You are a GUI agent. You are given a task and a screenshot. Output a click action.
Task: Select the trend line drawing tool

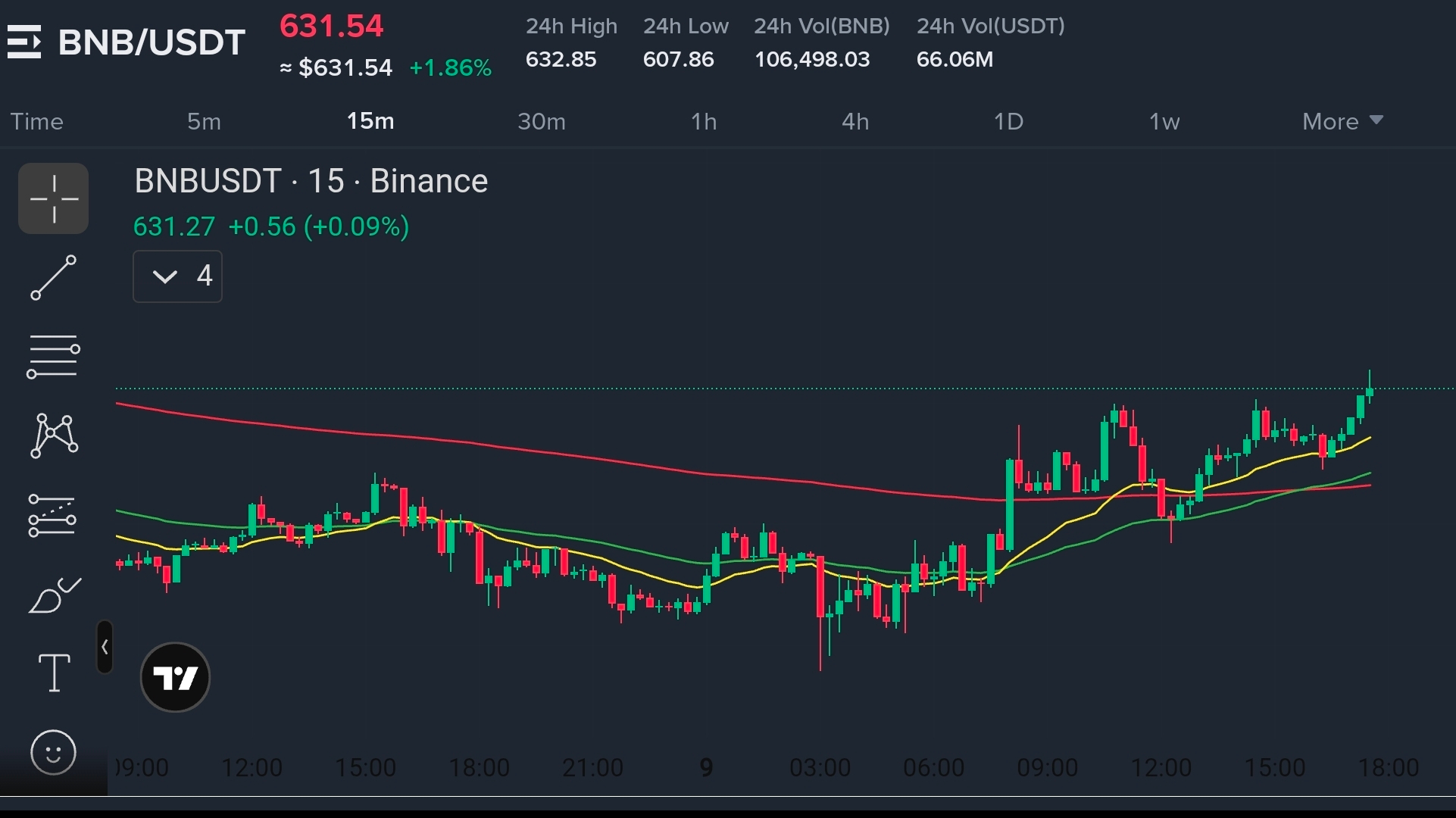pyautogui.click(x=54, y=277)
